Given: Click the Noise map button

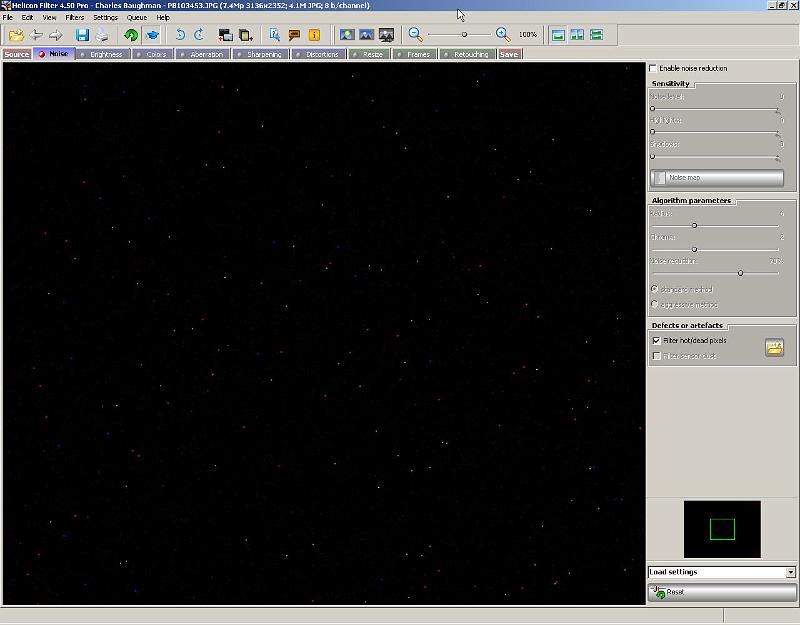Looking at the screenshot, I should coord(716,178).
